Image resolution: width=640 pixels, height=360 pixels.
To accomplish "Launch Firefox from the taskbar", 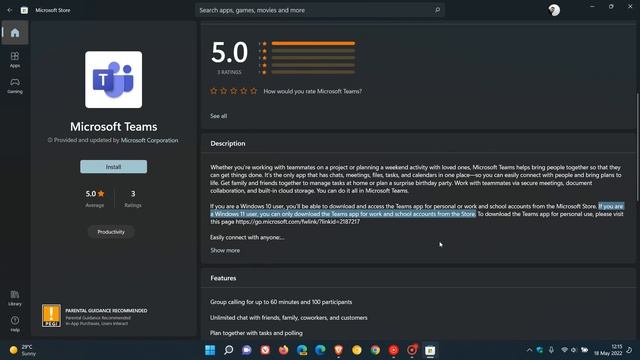I will pos(284,350).
